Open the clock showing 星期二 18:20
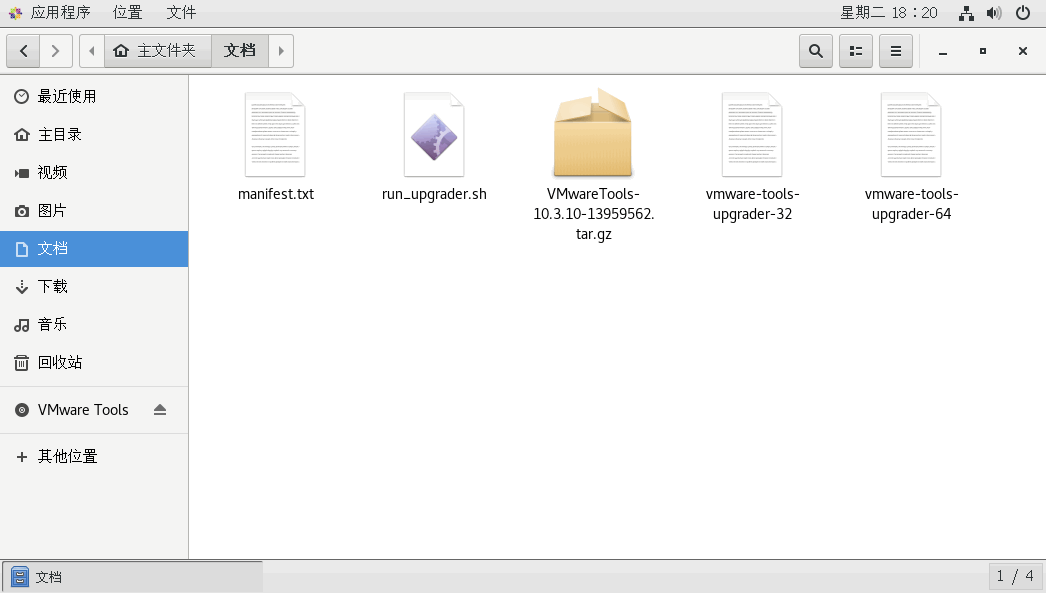The image size is (1046, 593). click(x=889, y=13)
